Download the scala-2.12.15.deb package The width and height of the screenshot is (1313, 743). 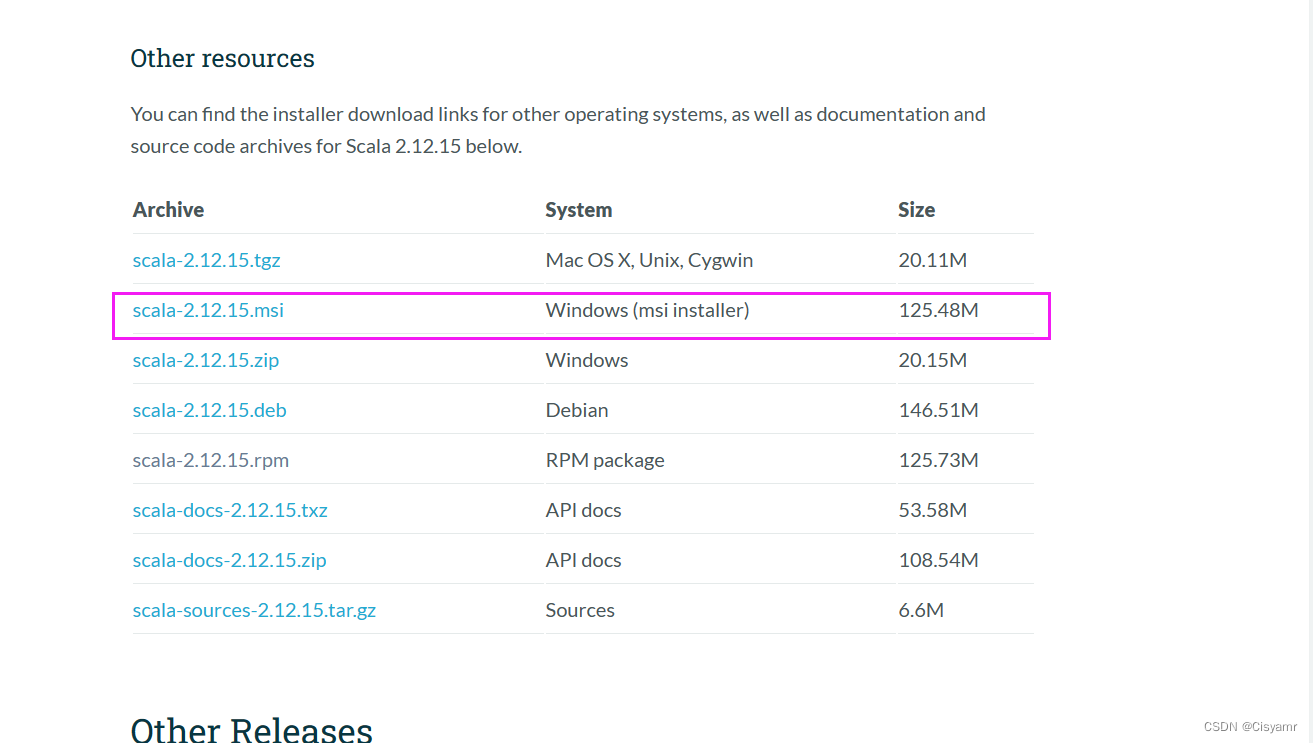click(209, 410)
